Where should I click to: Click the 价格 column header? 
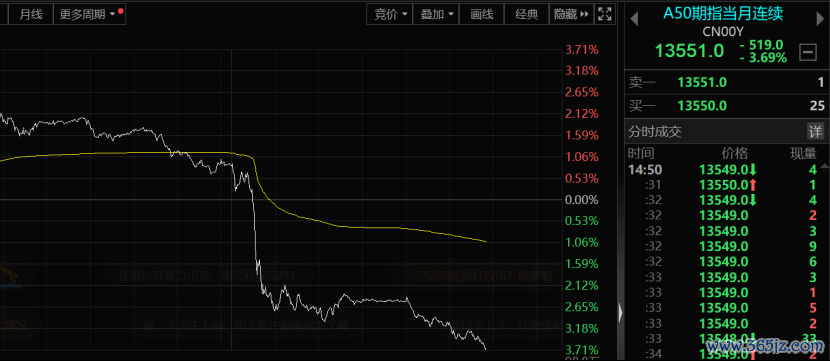click(x=735, y=154)
